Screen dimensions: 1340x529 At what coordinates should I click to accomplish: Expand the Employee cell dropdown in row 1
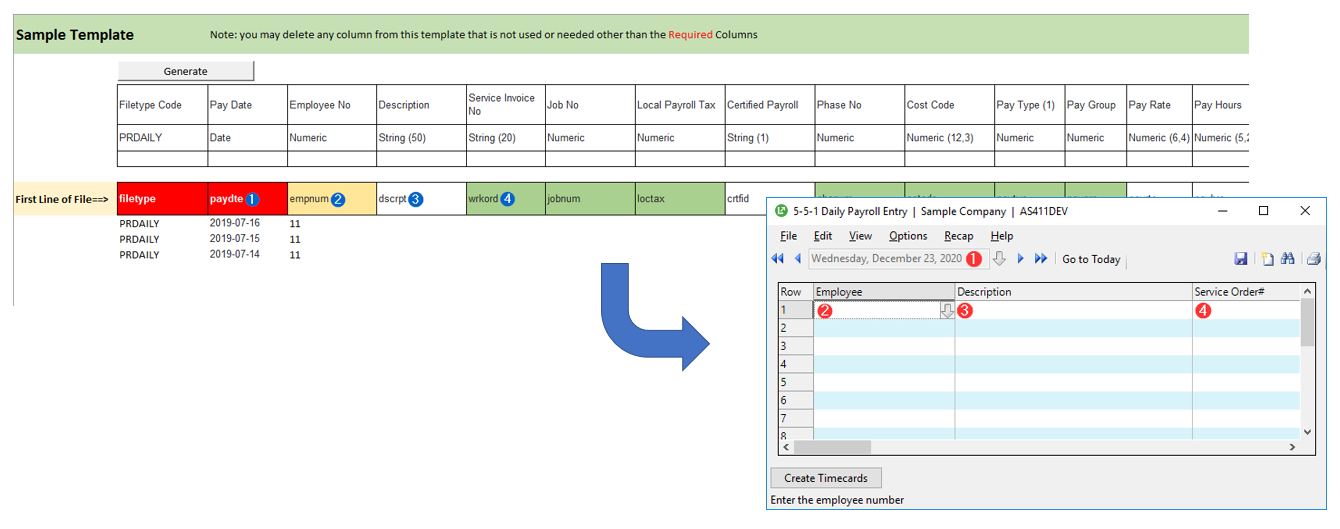947,311
